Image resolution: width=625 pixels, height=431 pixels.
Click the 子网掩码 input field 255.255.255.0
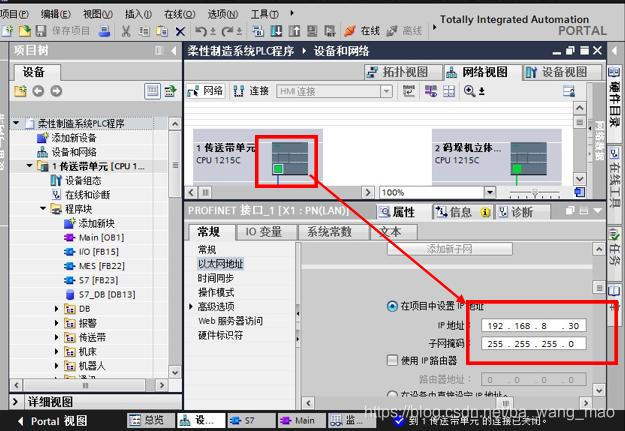(x=534, y=344)
